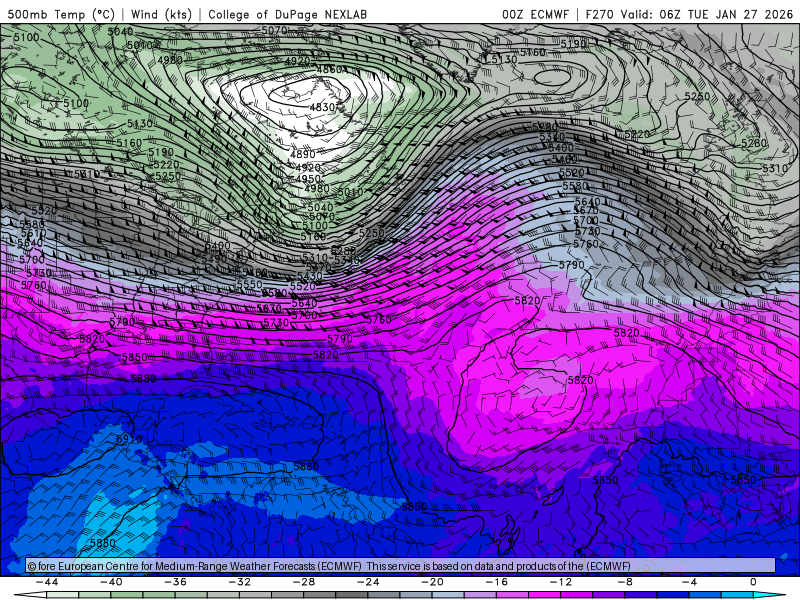Click the ECMWF copyright notice banner

click(x=401, y=566)
